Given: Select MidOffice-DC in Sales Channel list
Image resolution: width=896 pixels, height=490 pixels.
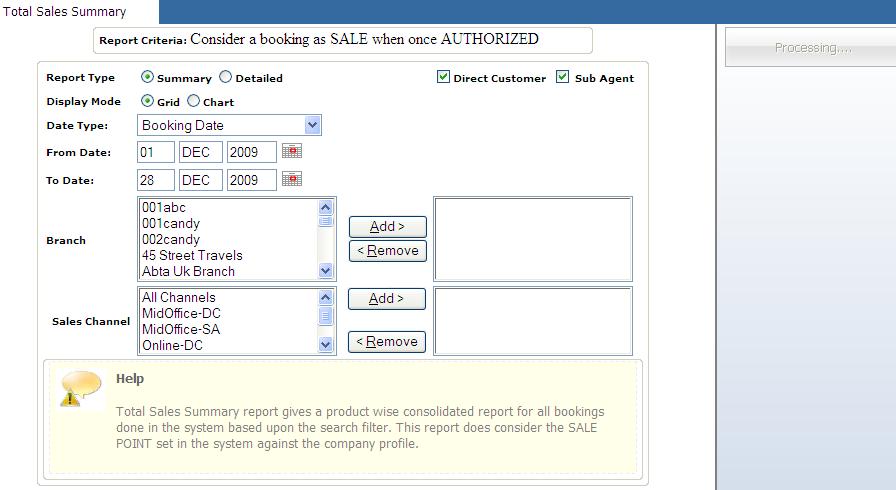Looking at the screenshot, I should point(181,313).
